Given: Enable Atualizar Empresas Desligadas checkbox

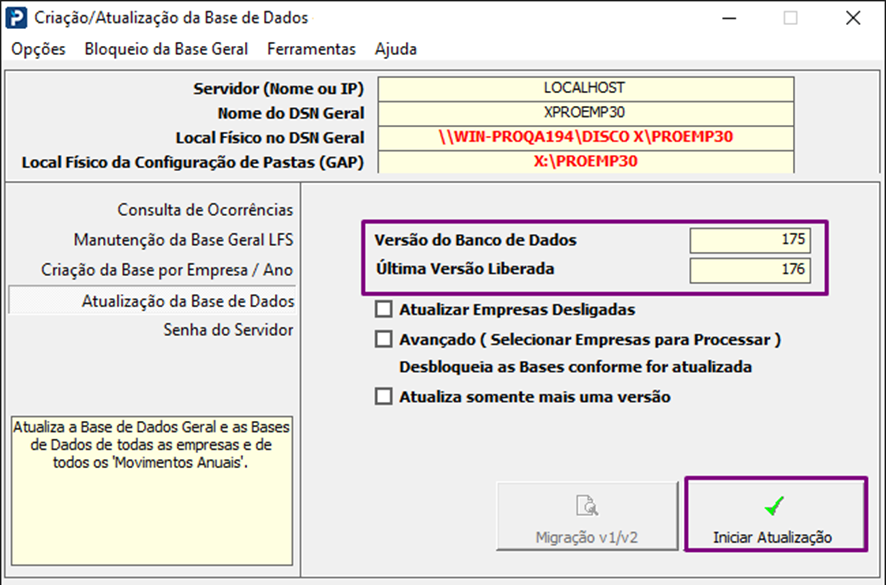Looking at the screenshot, I should [x=384, y=309].
